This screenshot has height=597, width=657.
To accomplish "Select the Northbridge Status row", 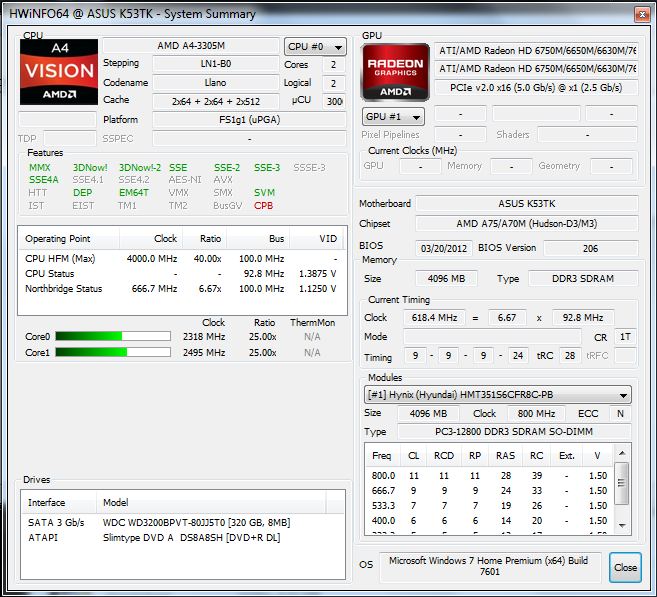I will click(x=182, y=289).
